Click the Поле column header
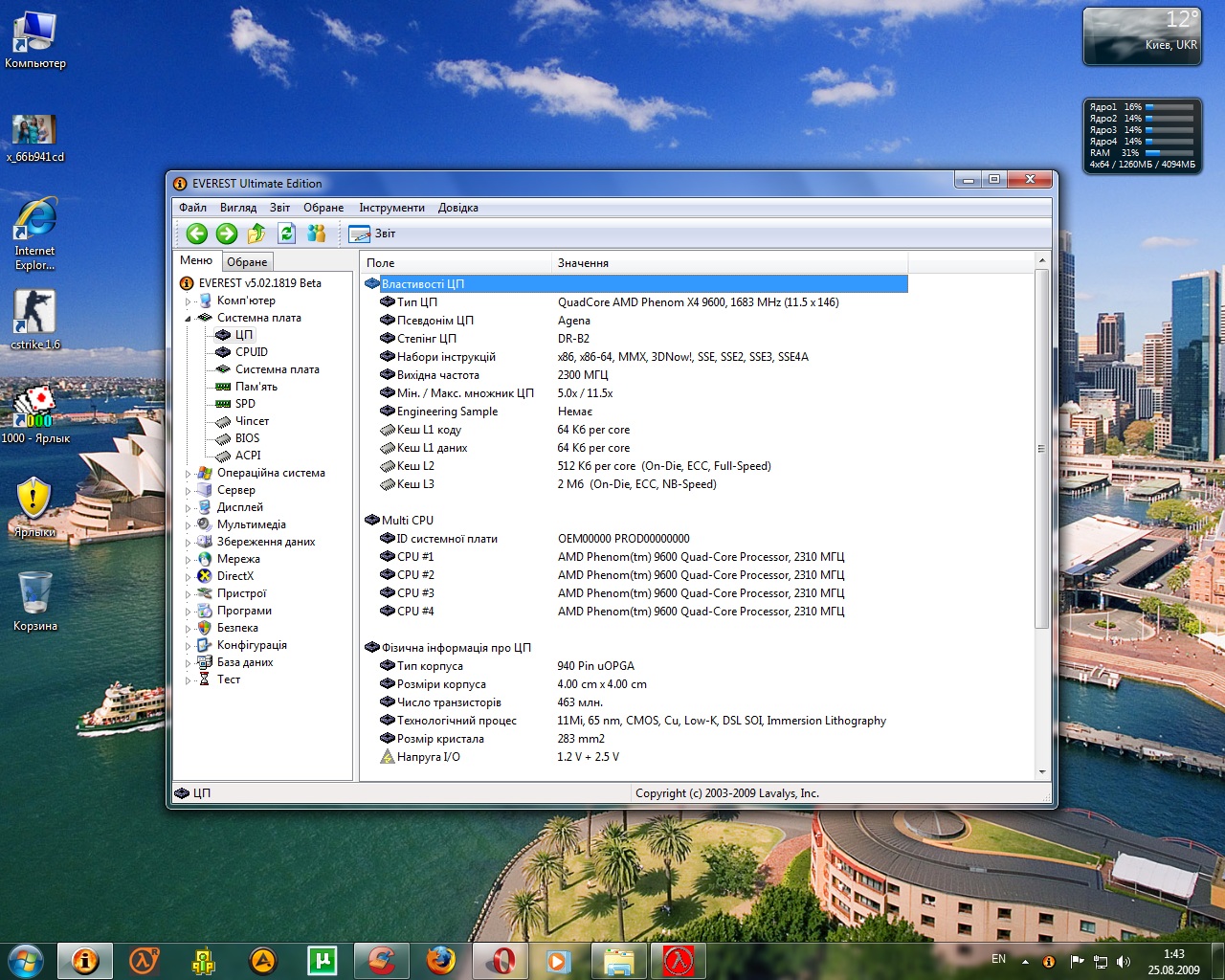 456,263
